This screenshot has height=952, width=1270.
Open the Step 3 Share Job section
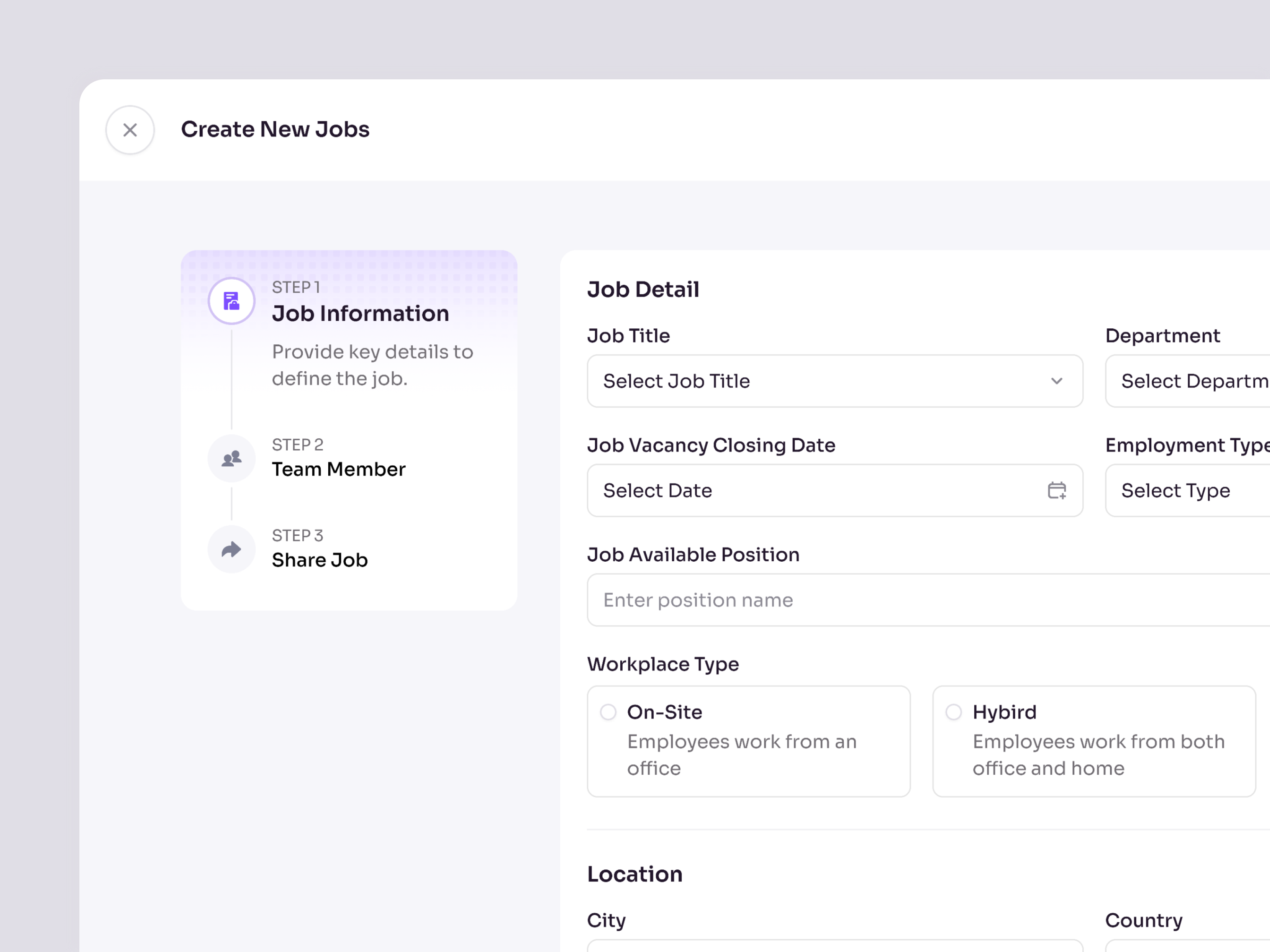pos(320,559)
